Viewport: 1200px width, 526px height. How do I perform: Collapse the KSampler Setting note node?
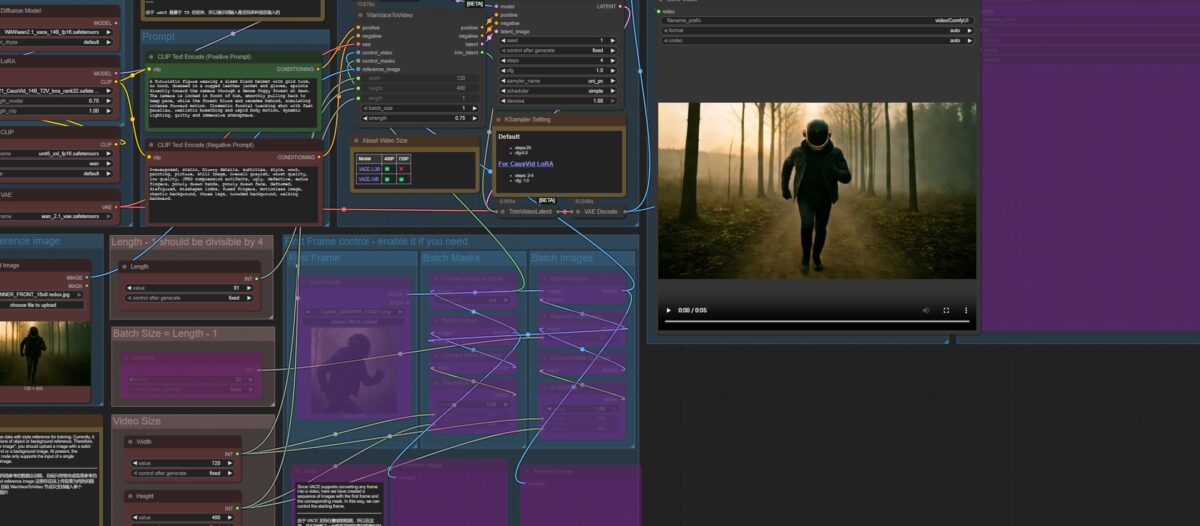pos(498,119)
